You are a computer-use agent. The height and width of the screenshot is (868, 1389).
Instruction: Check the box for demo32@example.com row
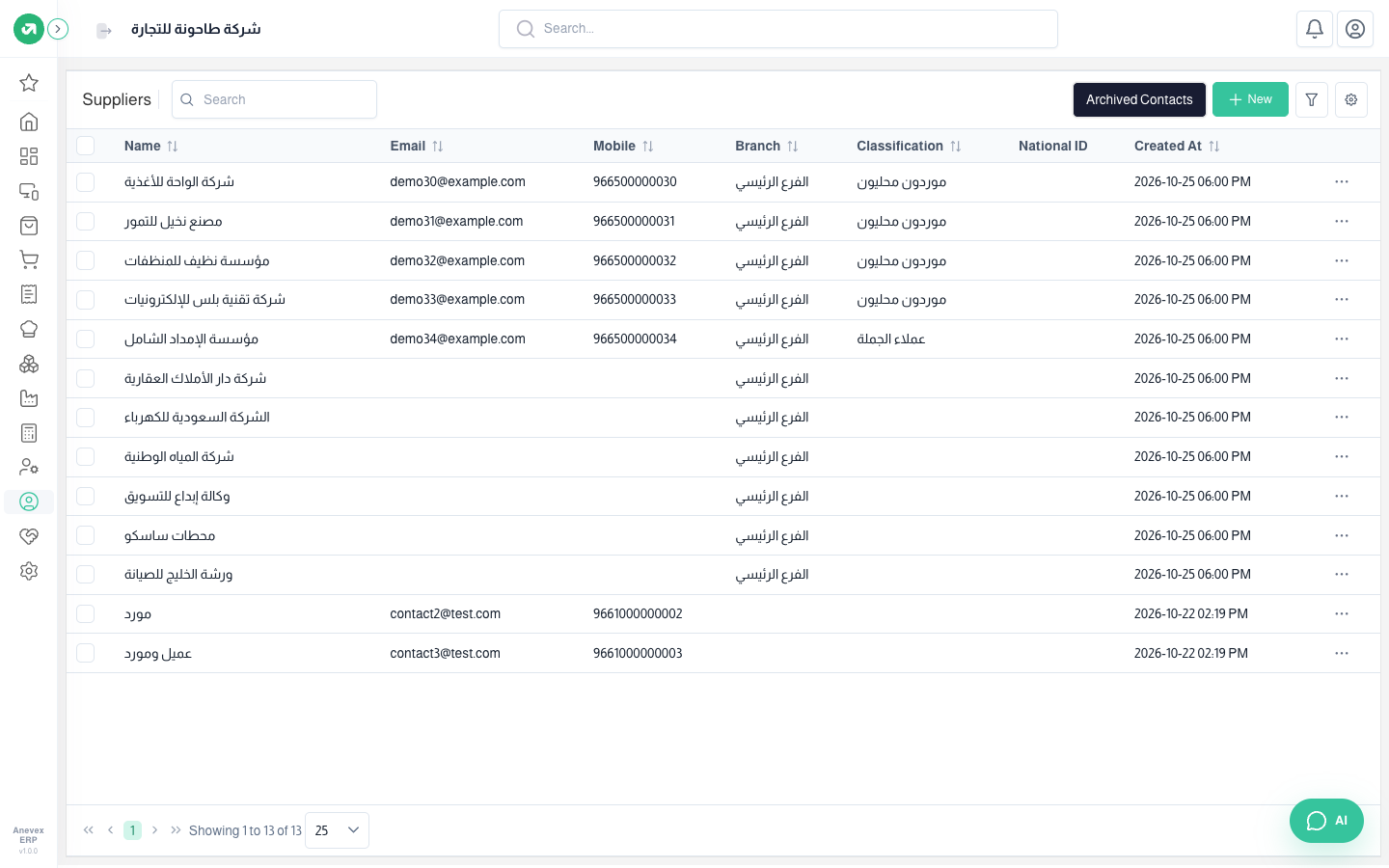(x=86, y=260)
